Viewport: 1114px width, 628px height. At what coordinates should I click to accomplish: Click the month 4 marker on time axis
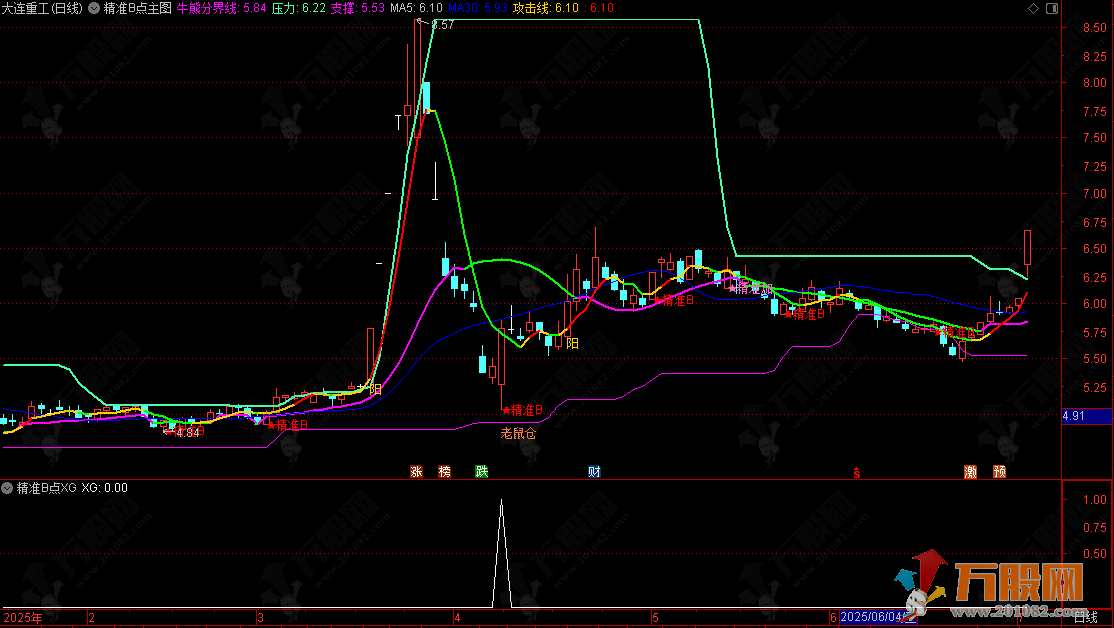coord(457,618)
